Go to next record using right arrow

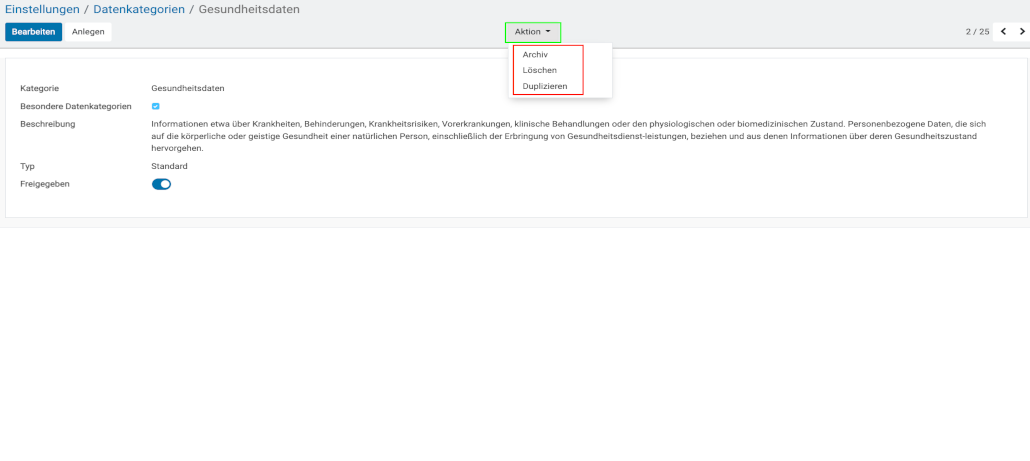1021,32
